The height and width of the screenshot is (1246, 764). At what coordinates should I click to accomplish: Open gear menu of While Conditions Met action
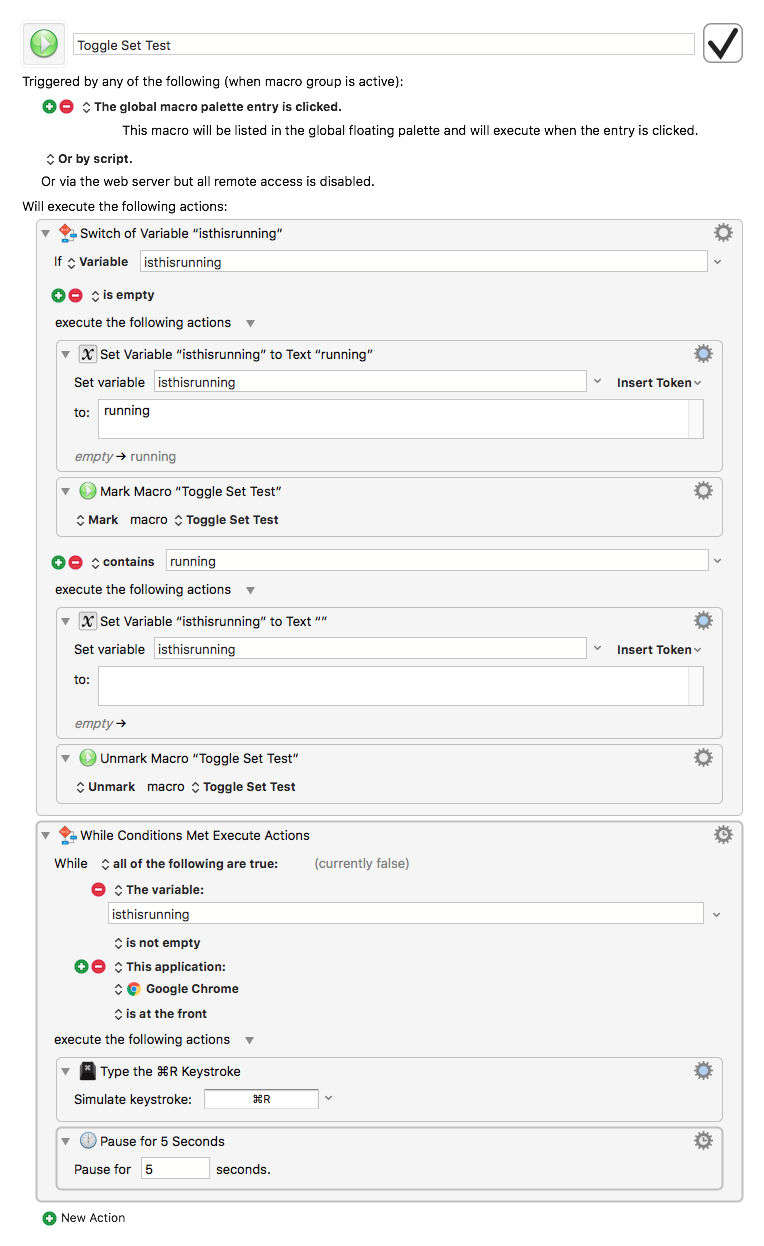click(723, 834)
